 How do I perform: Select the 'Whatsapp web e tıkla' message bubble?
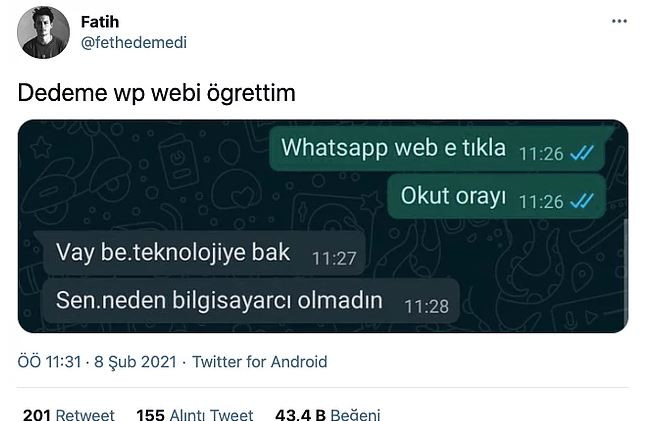(x=439, y=149)
